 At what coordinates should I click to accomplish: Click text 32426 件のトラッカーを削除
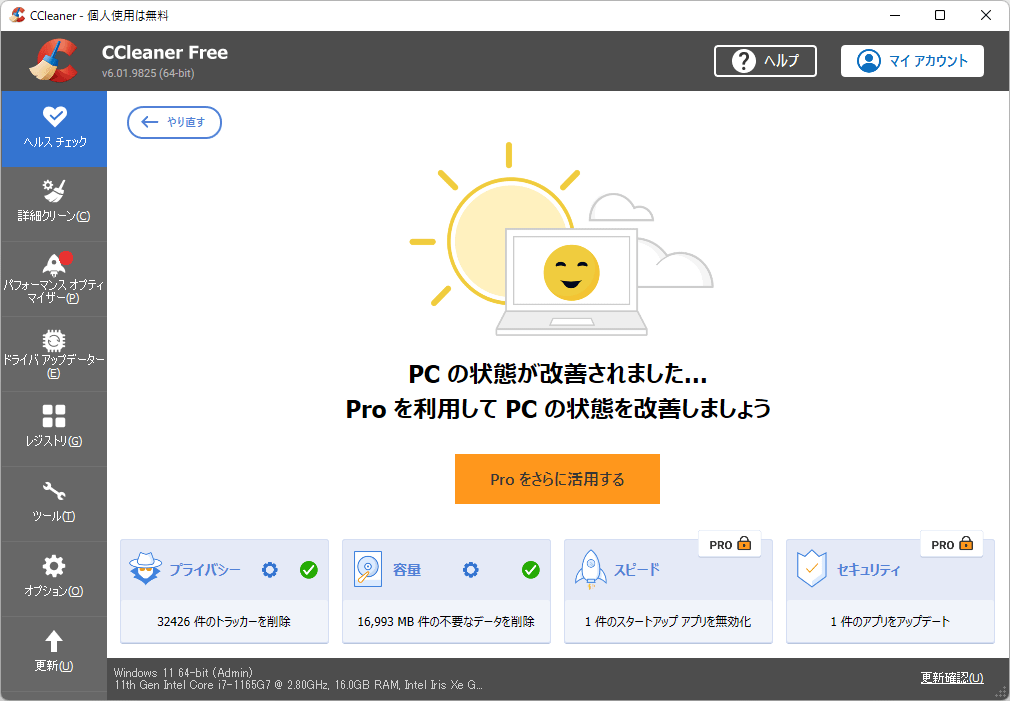coord(224,622)
